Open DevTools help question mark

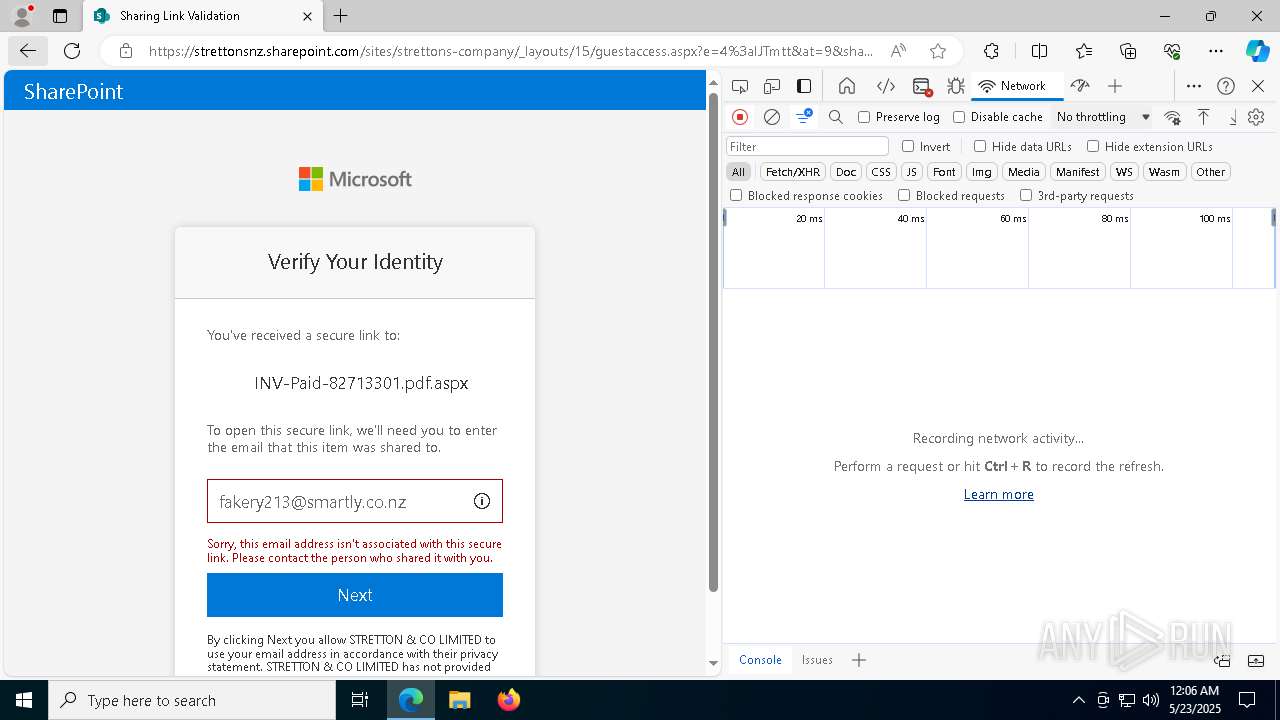pos(1226,86)
